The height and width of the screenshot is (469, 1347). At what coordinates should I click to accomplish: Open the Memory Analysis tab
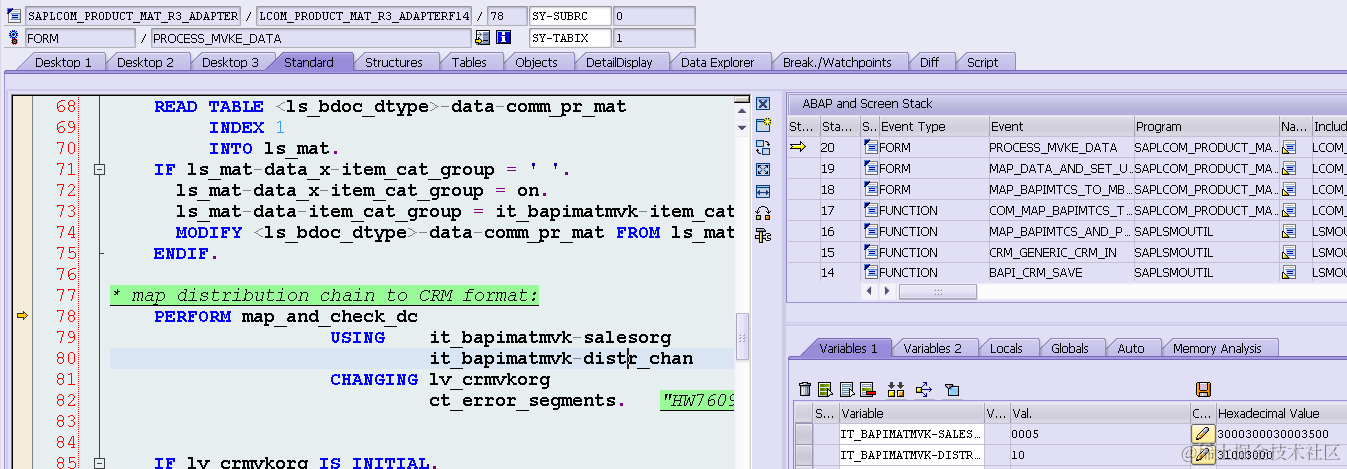[x=1217, y=348]
